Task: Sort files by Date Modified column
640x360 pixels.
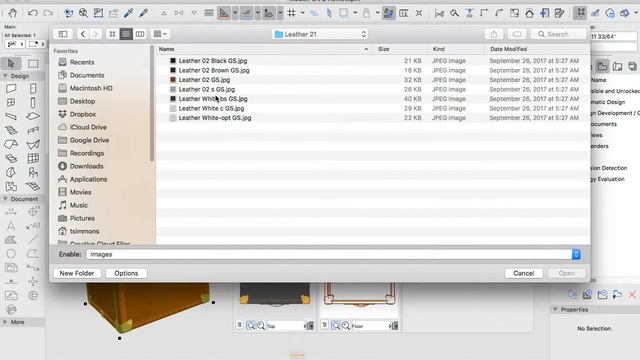Action: click(x=538, y=49)
